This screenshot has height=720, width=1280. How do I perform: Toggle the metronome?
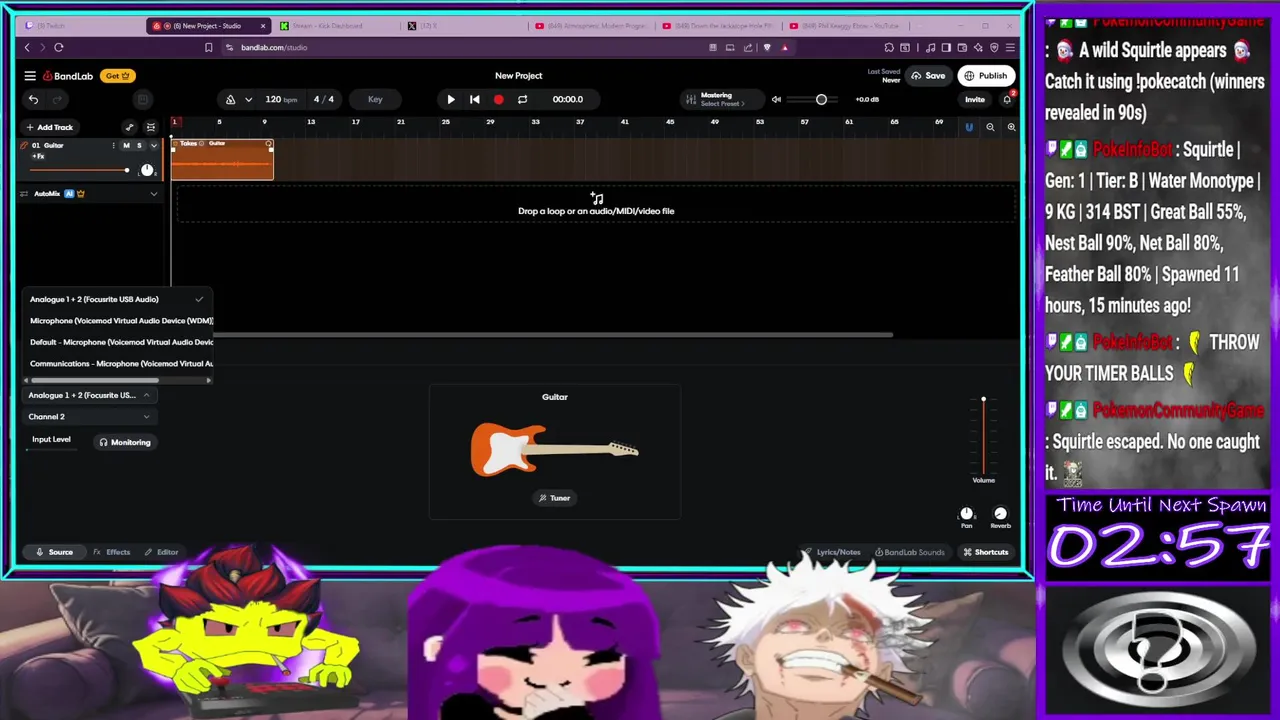click(x=230, y=99)
